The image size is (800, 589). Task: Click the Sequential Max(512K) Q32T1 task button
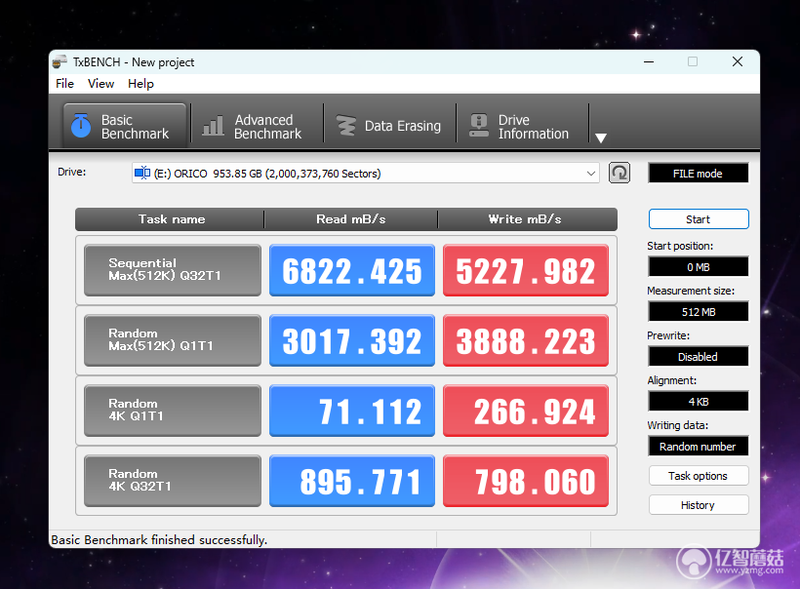pyautogui.click(x=172, y=270)
